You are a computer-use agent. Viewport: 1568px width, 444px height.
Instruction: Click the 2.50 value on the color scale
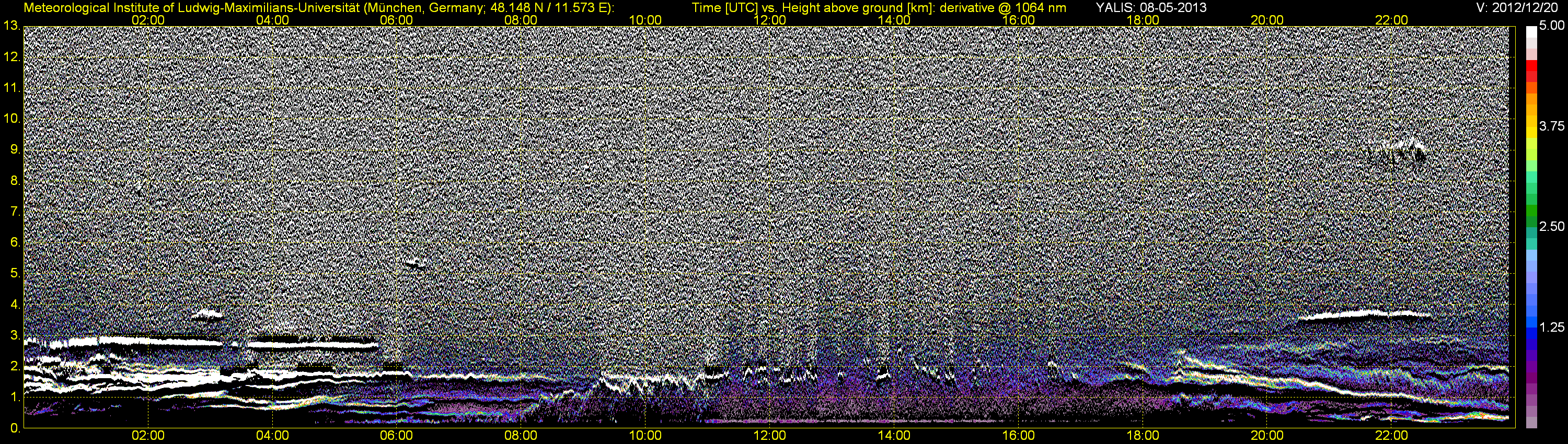tap(1552, 226)
